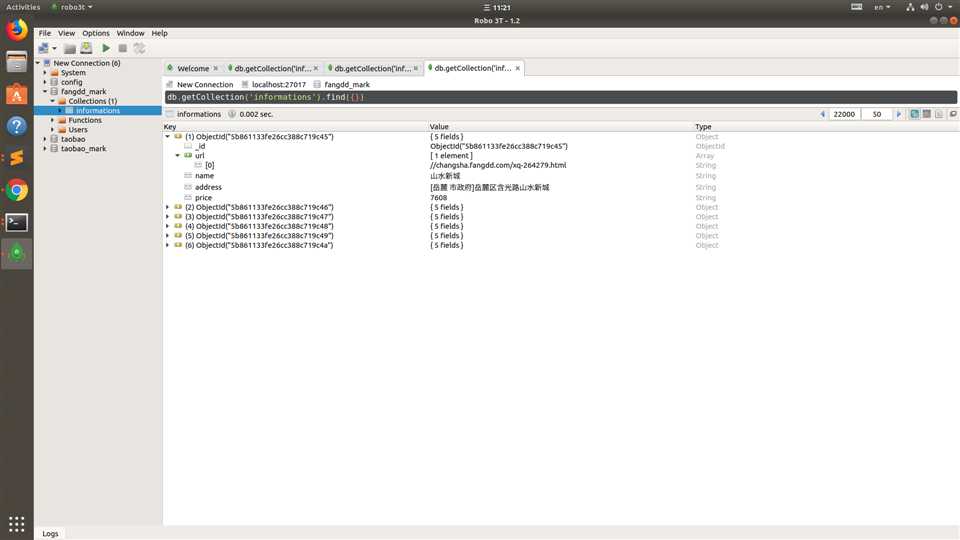Expand document (4) ObjectId ending 719c48
The width and height of the screenshot is (960, 540).
pyautogui.click(x=168, y=226)
